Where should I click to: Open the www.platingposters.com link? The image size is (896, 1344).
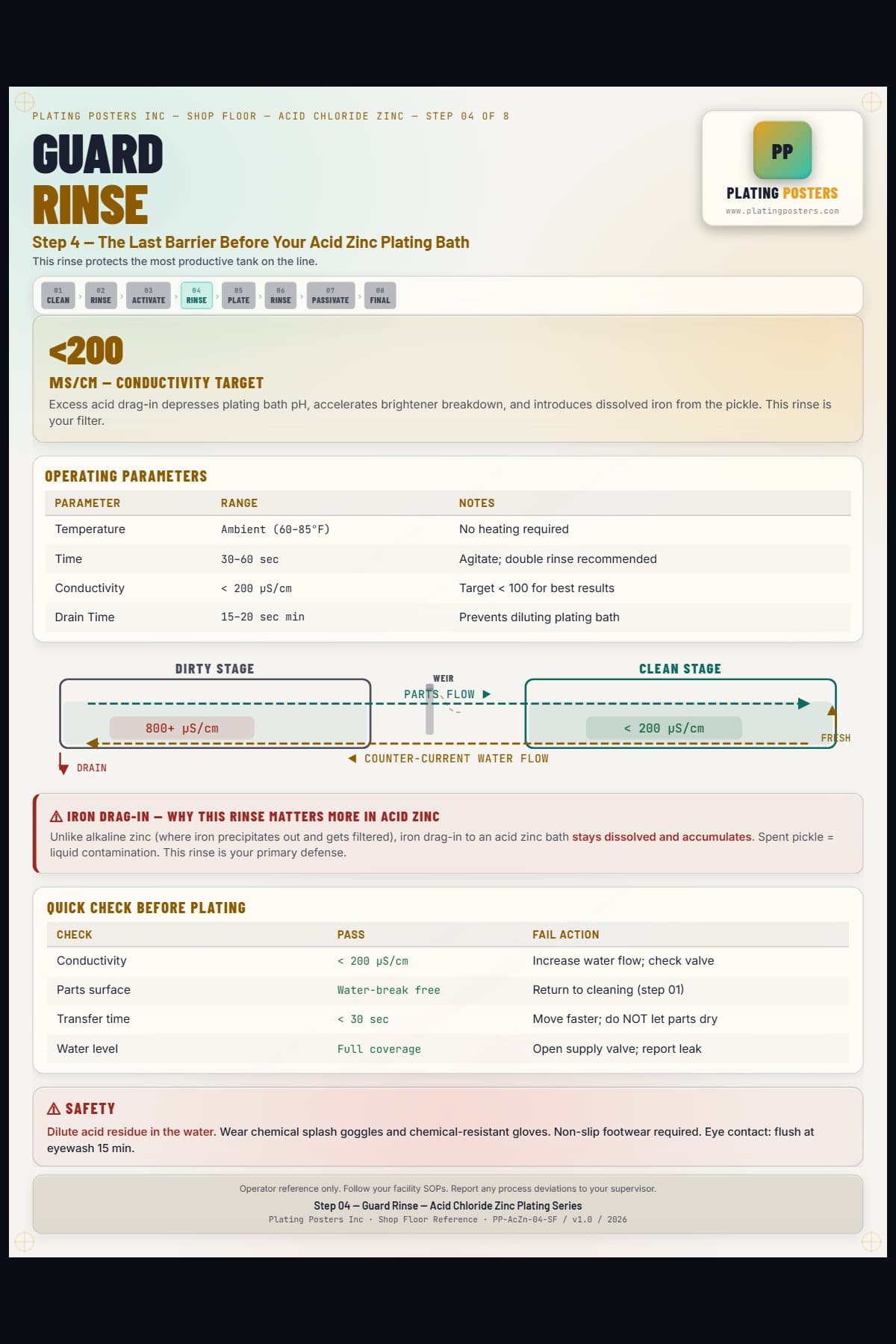(x=782, y=211)
